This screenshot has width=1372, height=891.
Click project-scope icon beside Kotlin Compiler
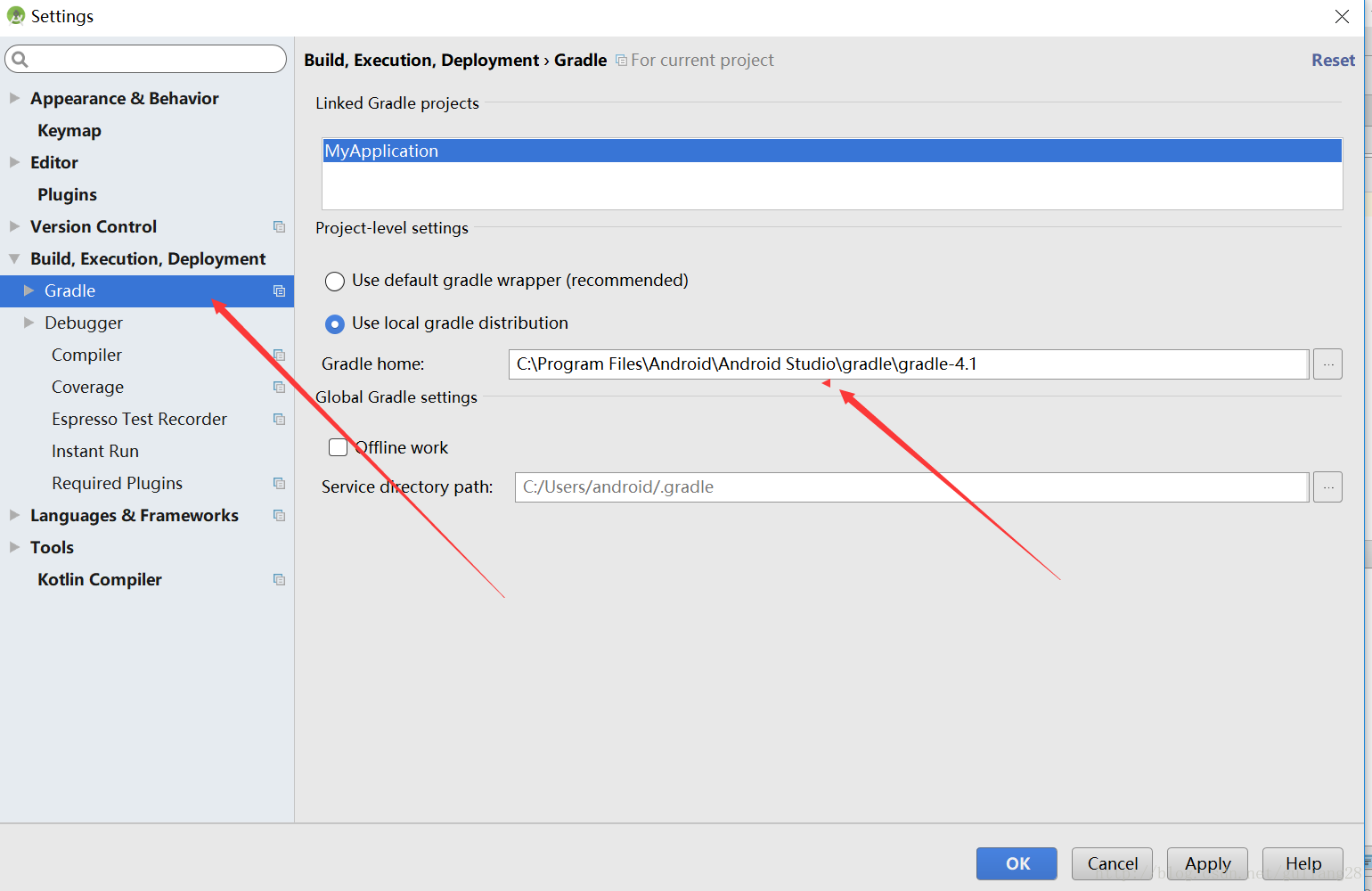(x=279, y=580)
